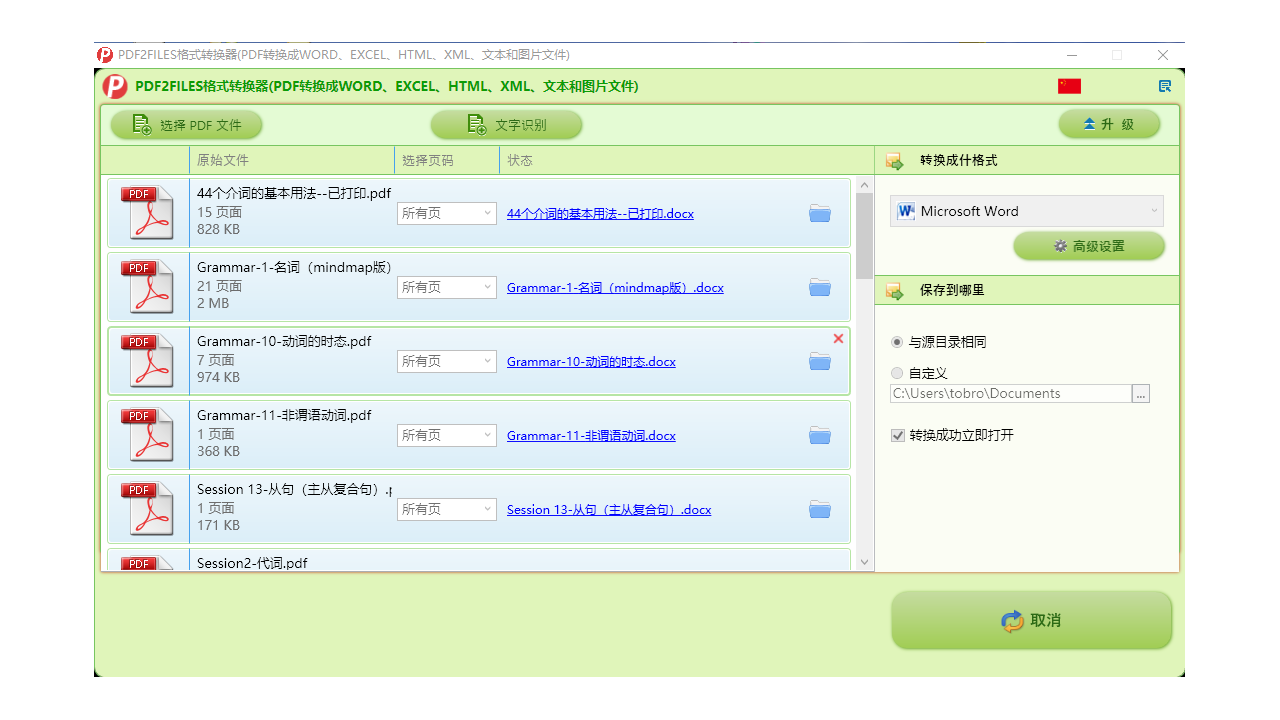
Task: Click the Chinese flag language icon
Action: click(1069, 86)
